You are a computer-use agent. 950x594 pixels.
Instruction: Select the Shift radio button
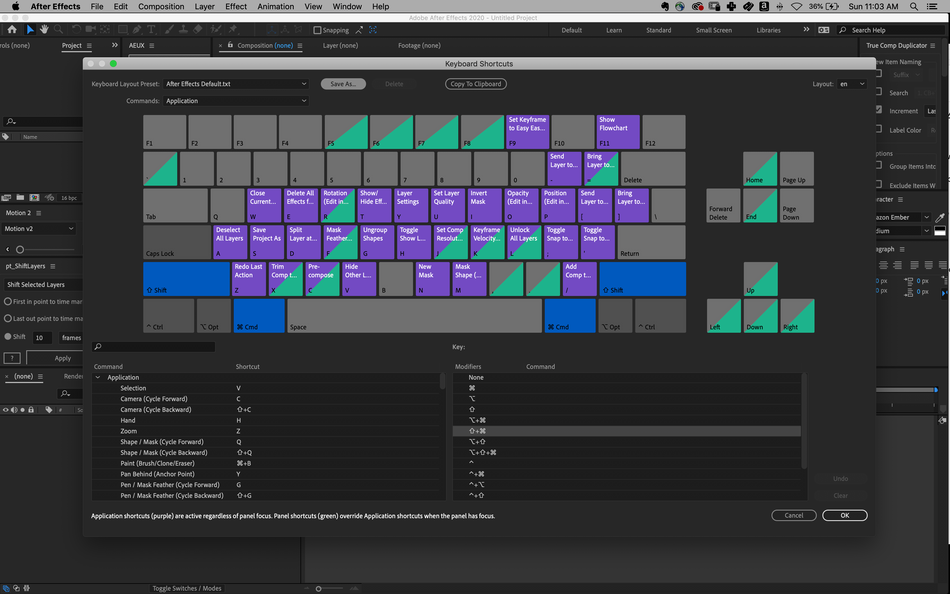coord(8,336)
